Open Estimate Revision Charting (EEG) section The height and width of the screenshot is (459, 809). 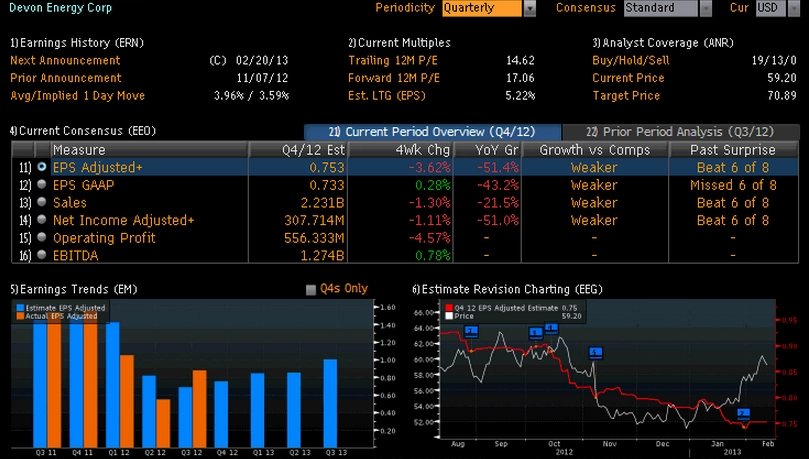(507, 289)
